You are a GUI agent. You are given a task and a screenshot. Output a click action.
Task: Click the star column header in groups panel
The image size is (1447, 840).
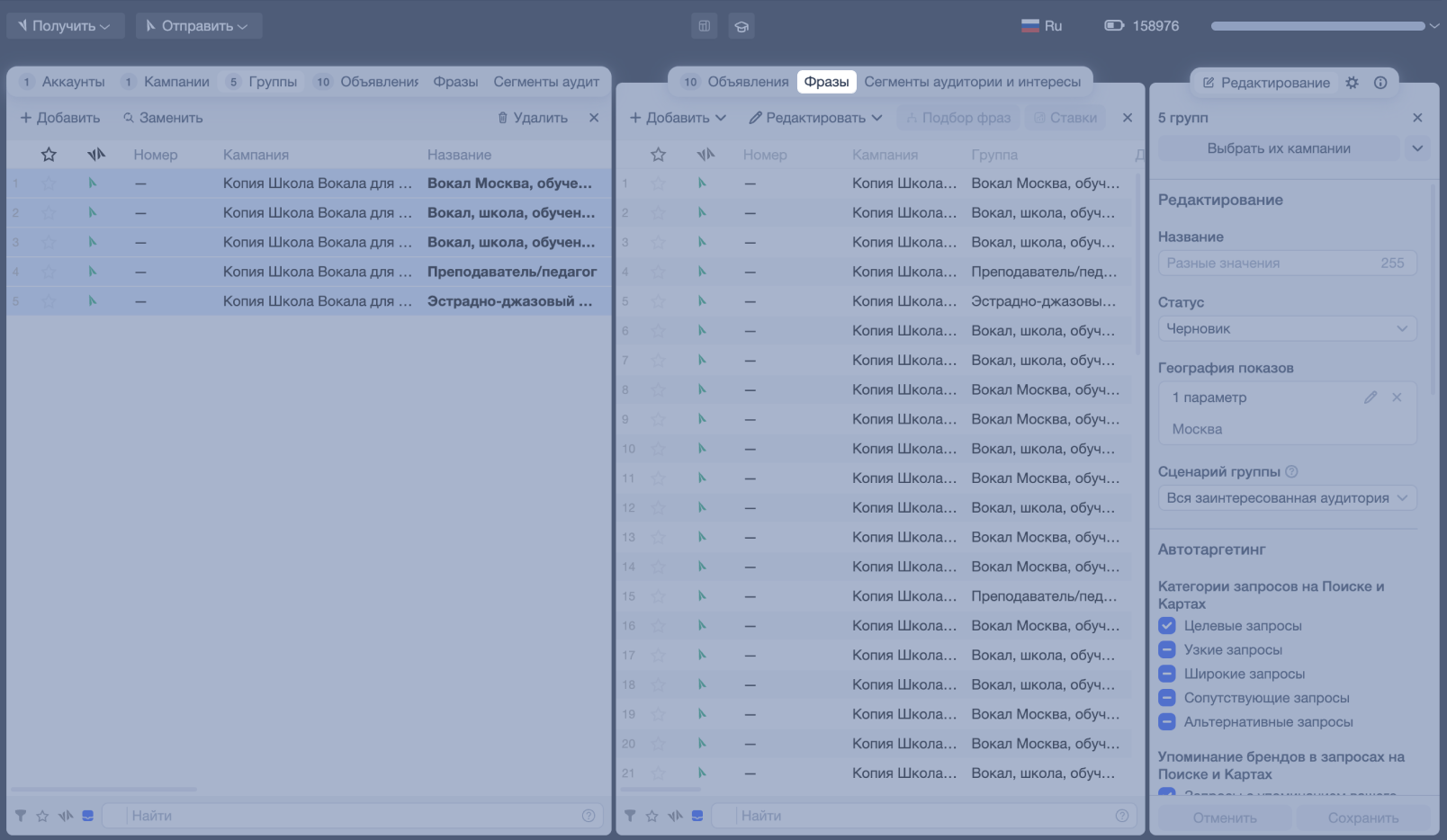coord(49,155)
